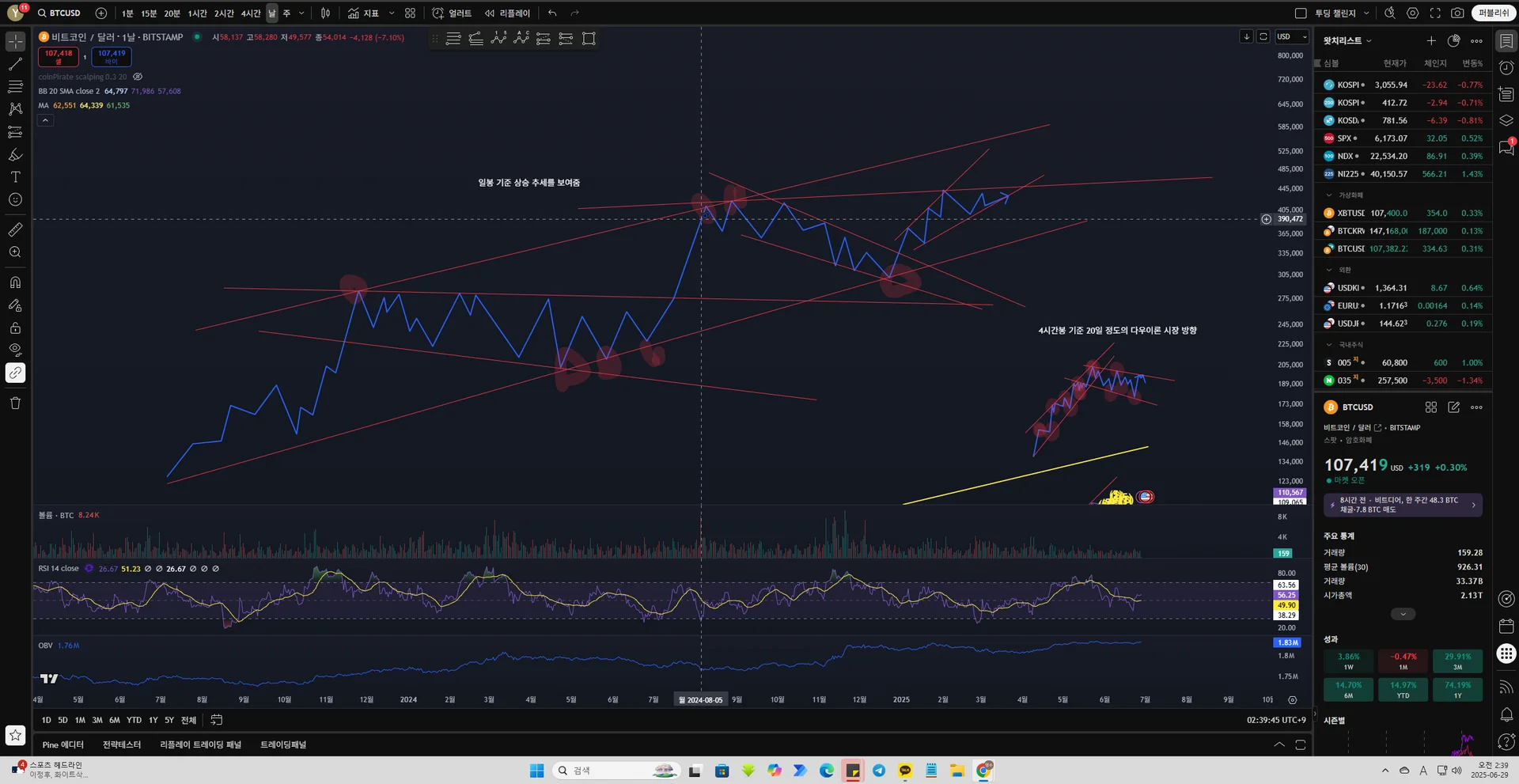Take a chart snapshot with camera icon

click(1457, 13)
